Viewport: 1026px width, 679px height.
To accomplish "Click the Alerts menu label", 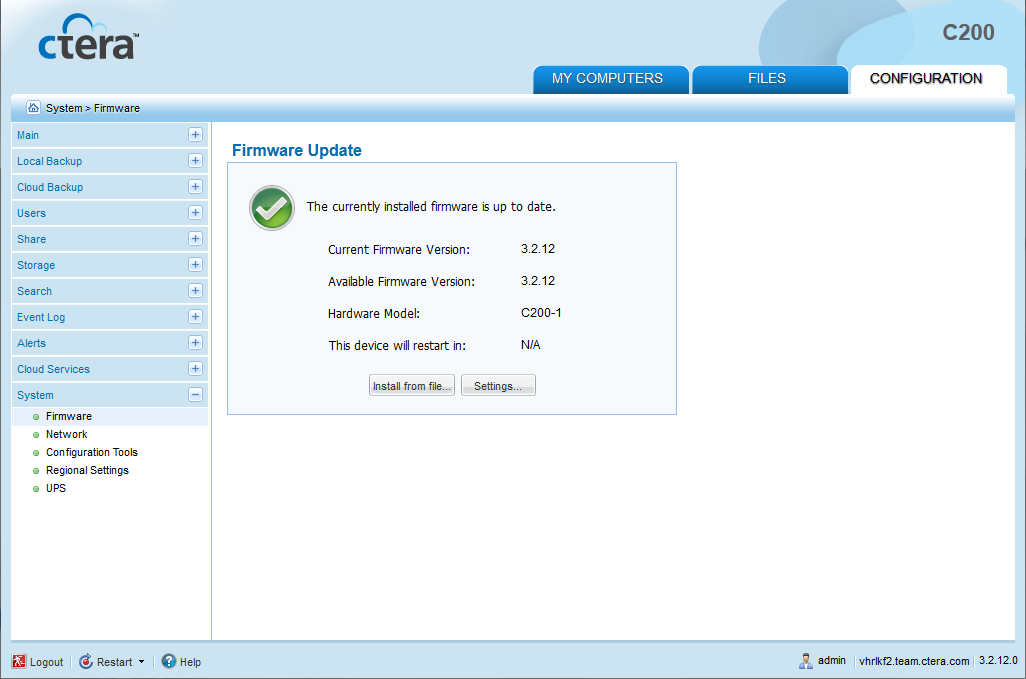I will point(31,343).
